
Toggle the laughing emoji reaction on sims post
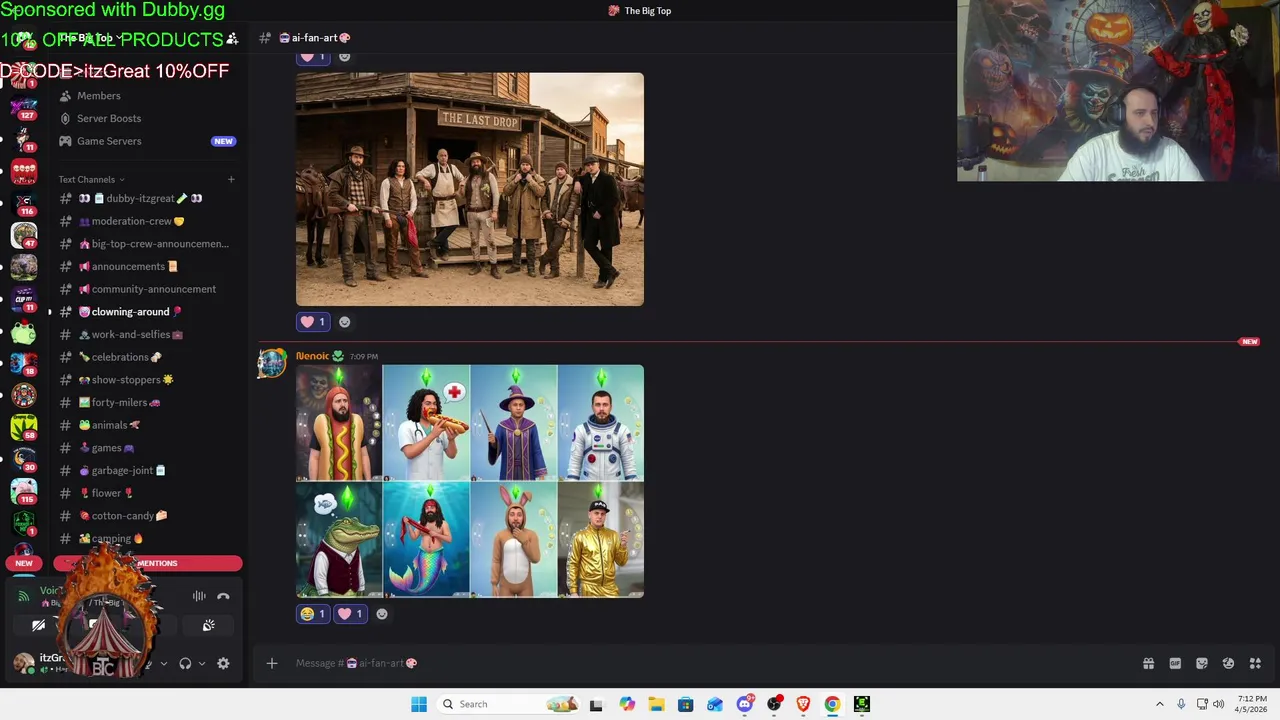click(x=313, y=614)
